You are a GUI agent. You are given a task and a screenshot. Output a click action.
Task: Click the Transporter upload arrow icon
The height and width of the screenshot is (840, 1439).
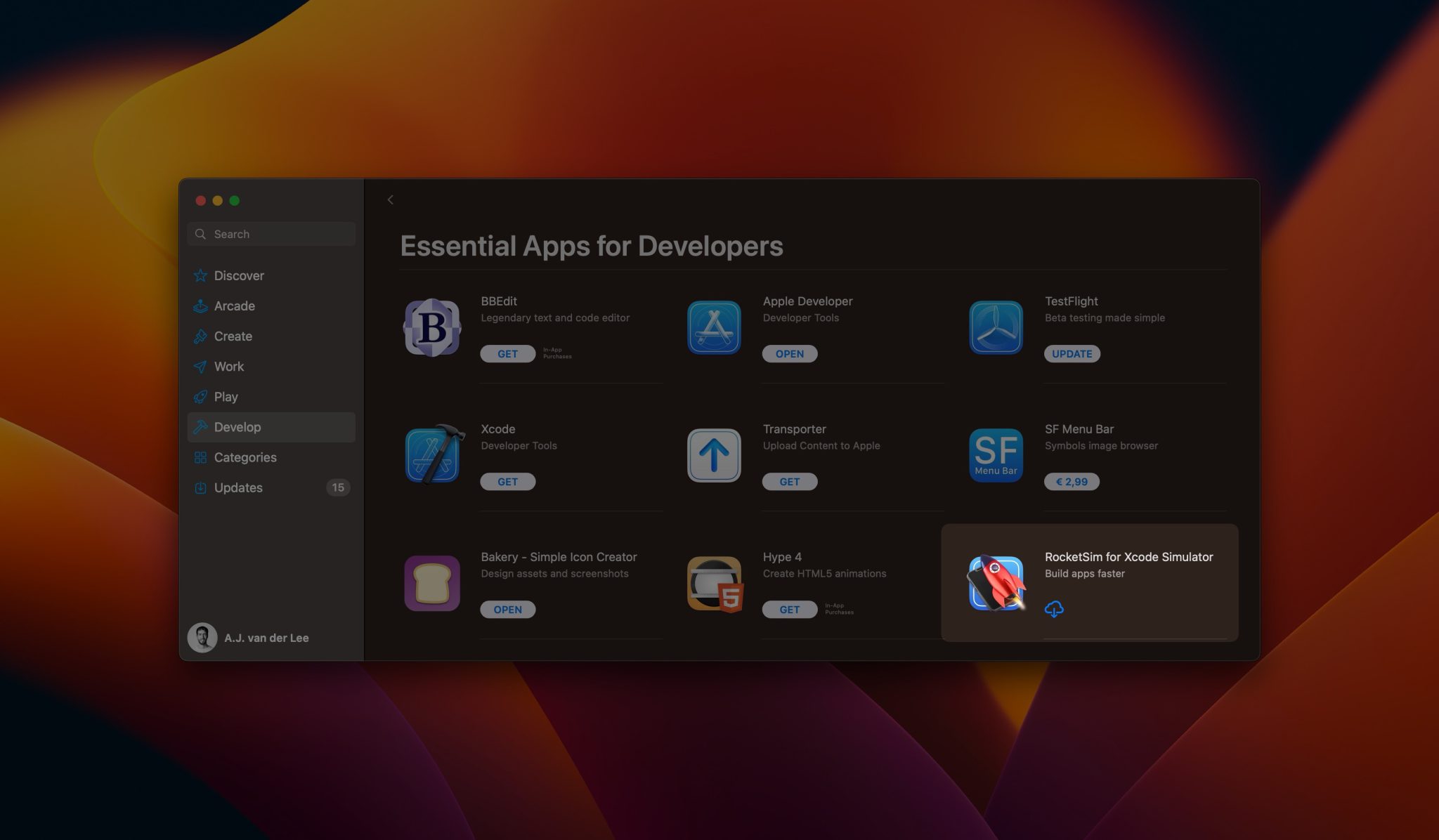coord(714,455)
